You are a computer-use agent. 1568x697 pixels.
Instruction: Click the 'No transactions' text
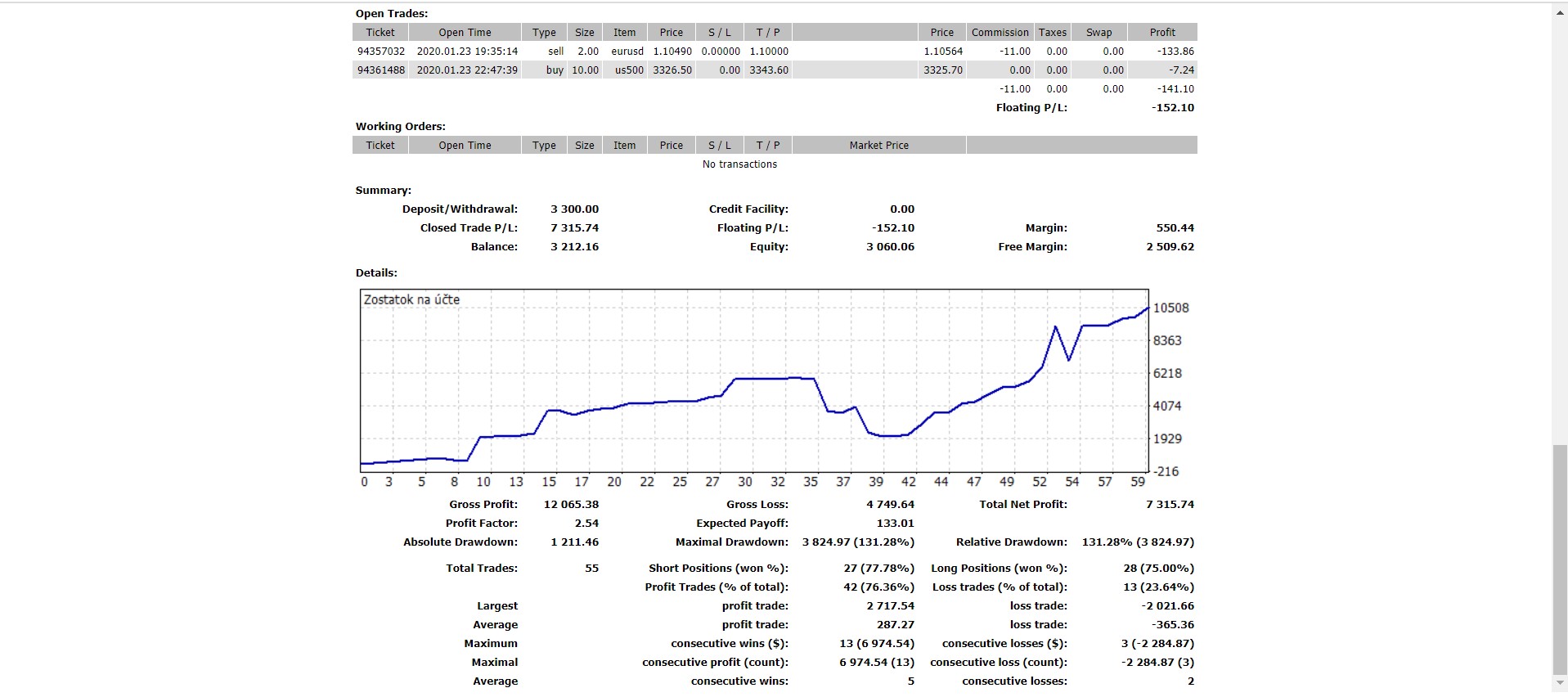[x=739, y=164]
